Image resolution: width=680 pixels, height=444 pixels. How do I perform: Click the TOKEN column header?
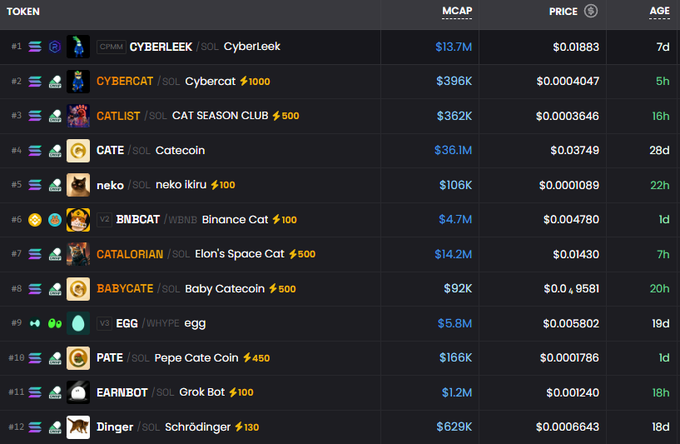[23, 12]
